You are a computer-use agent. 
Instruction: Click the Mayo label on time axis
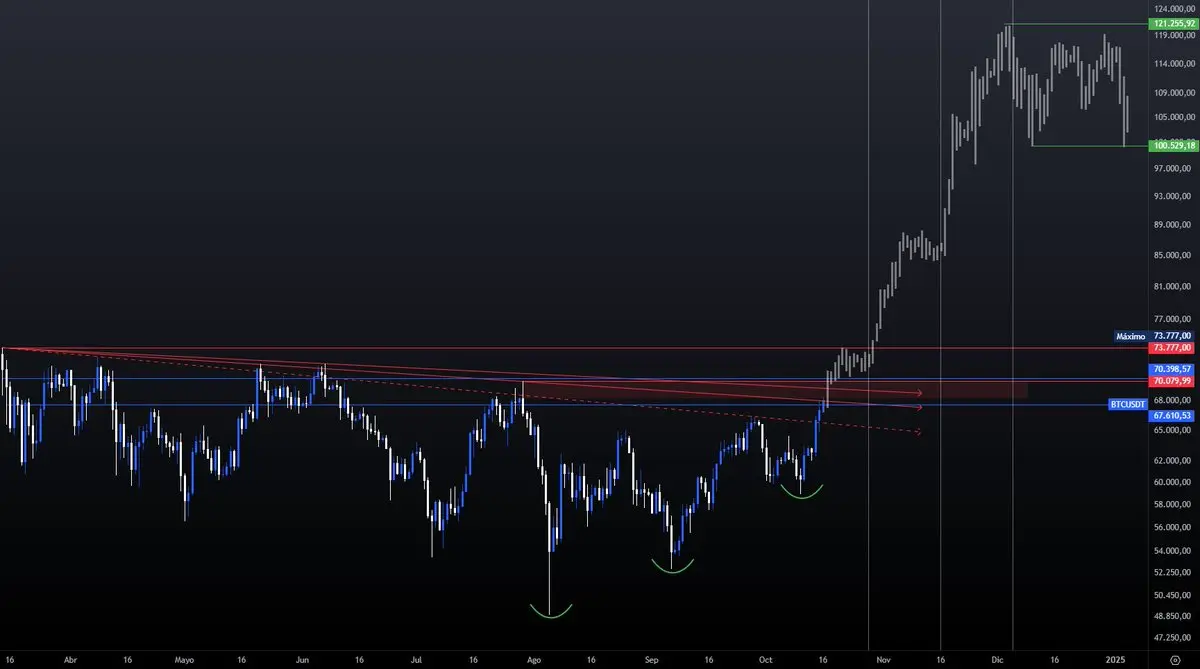184,660
